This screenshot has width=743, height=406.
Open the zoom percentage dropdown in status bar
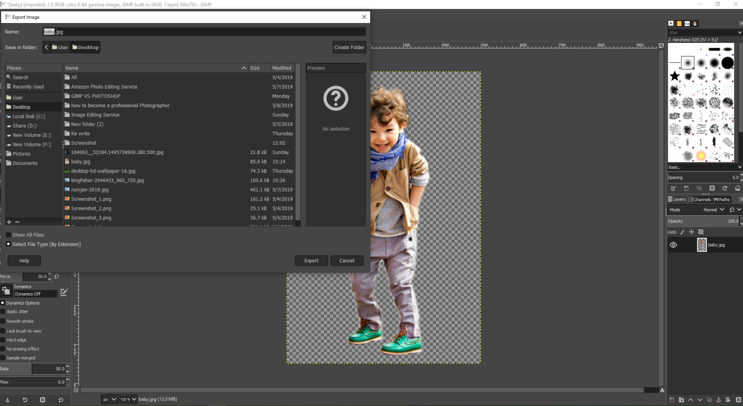click(128, 399)
